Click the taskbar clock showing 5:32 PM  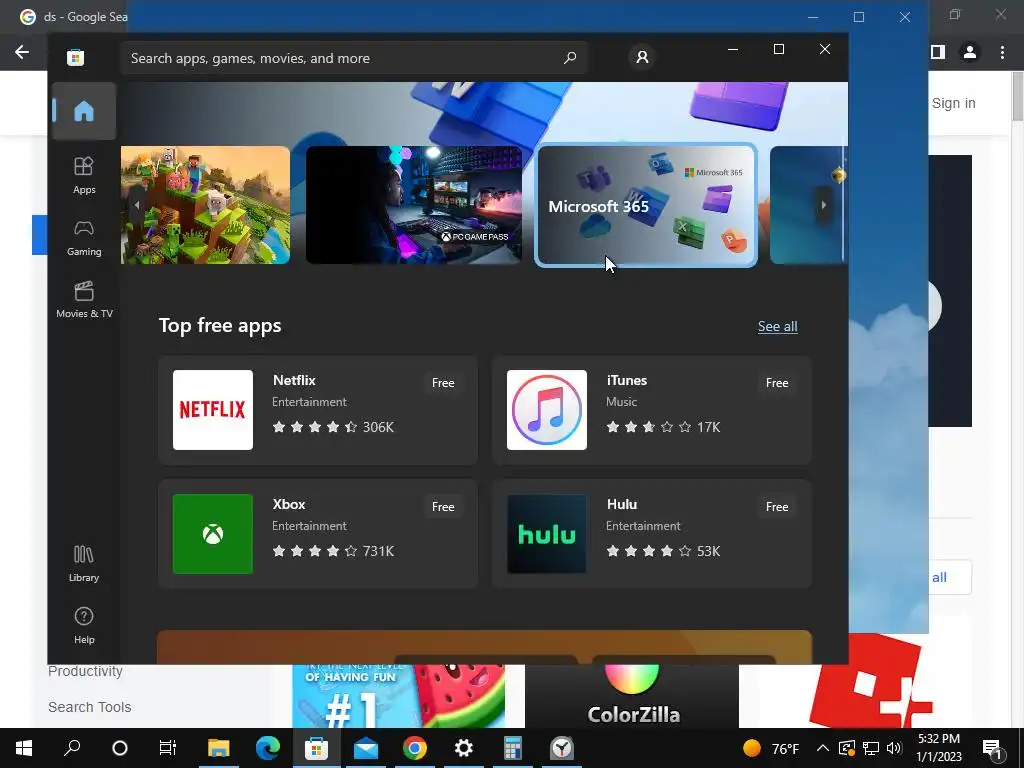939,748
